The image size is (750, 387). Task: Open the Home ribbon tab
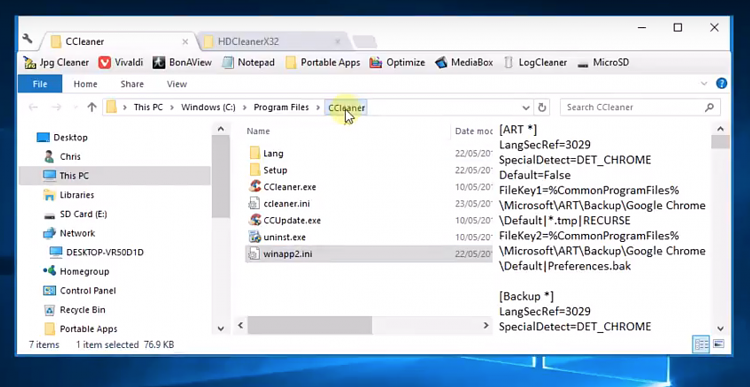85,84
